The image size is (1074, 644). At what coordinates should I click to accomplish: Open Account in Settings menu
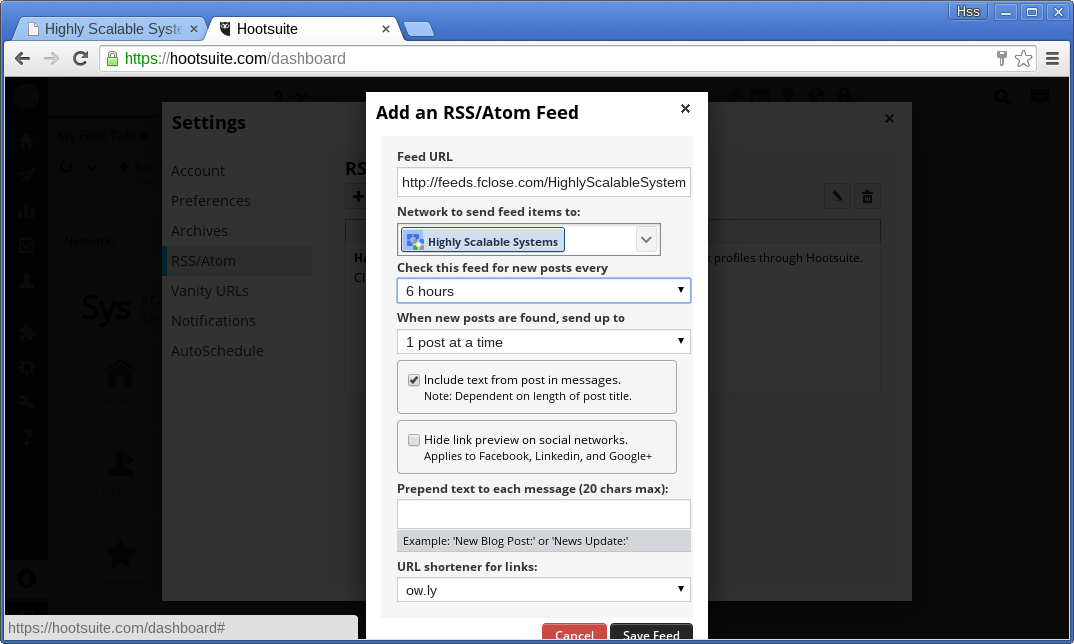click(x=198, y=171)
